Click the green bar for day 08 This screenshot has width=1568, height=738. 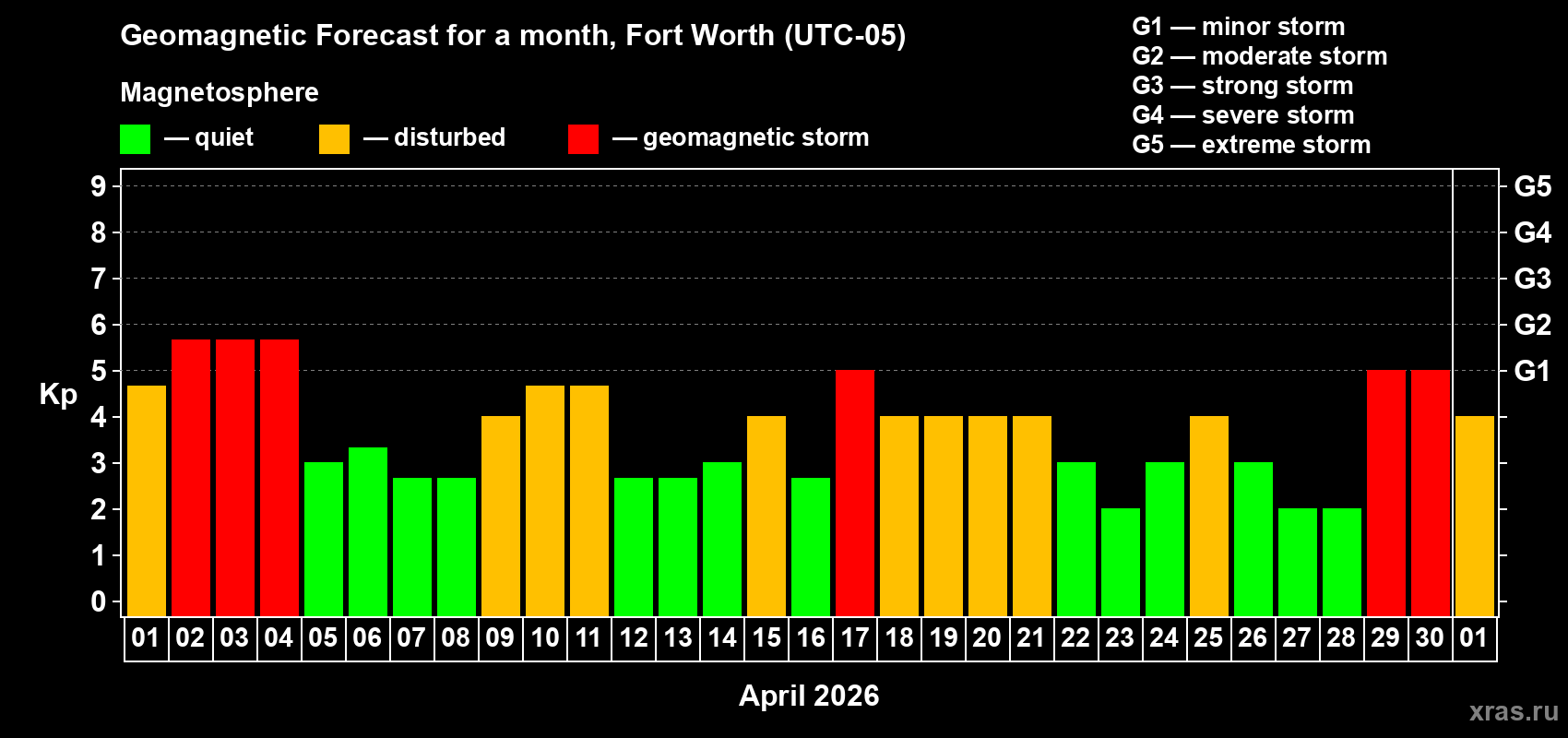point(457,547)
